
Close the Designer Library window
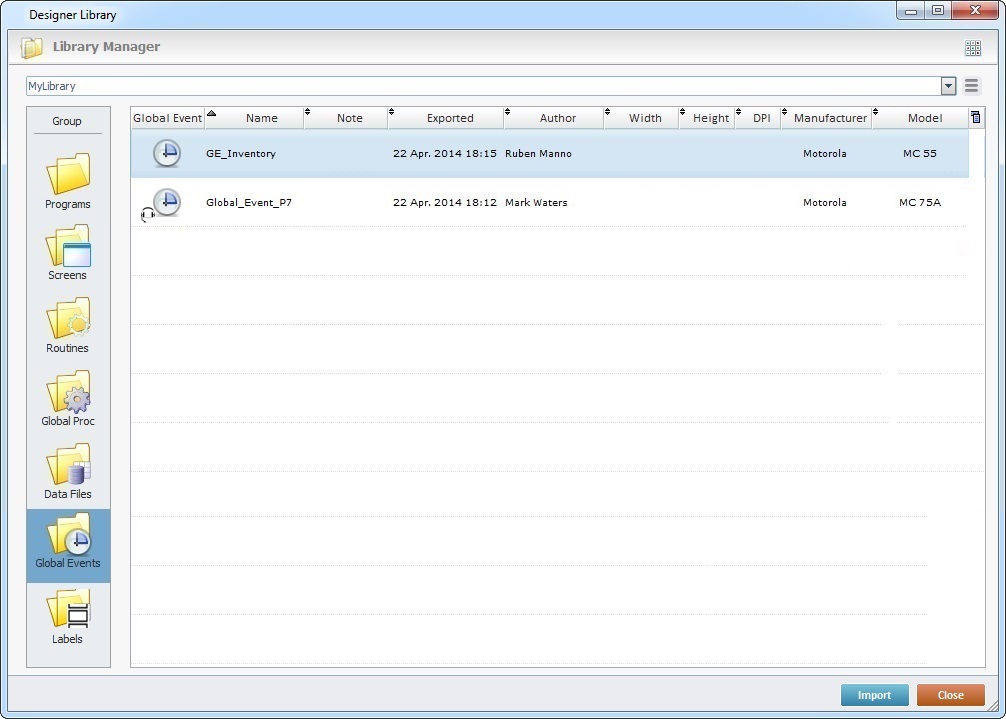click(x=975, y=10)
